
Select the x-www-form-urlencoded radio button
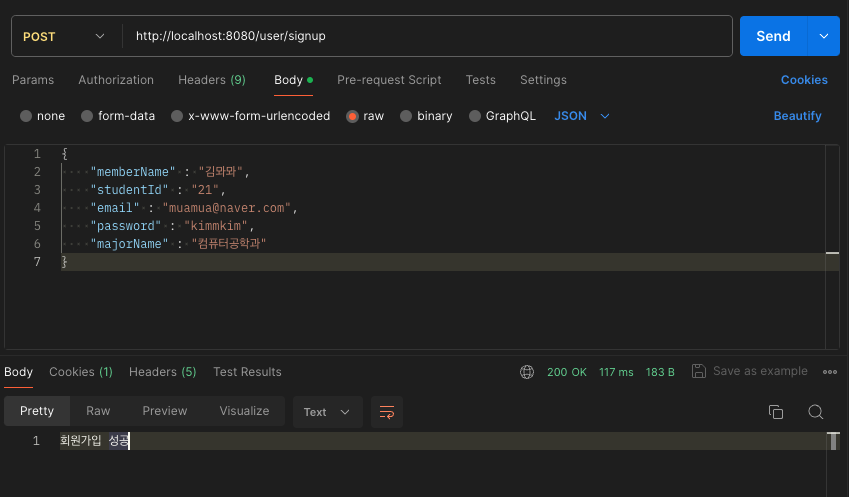coord(177,116)
